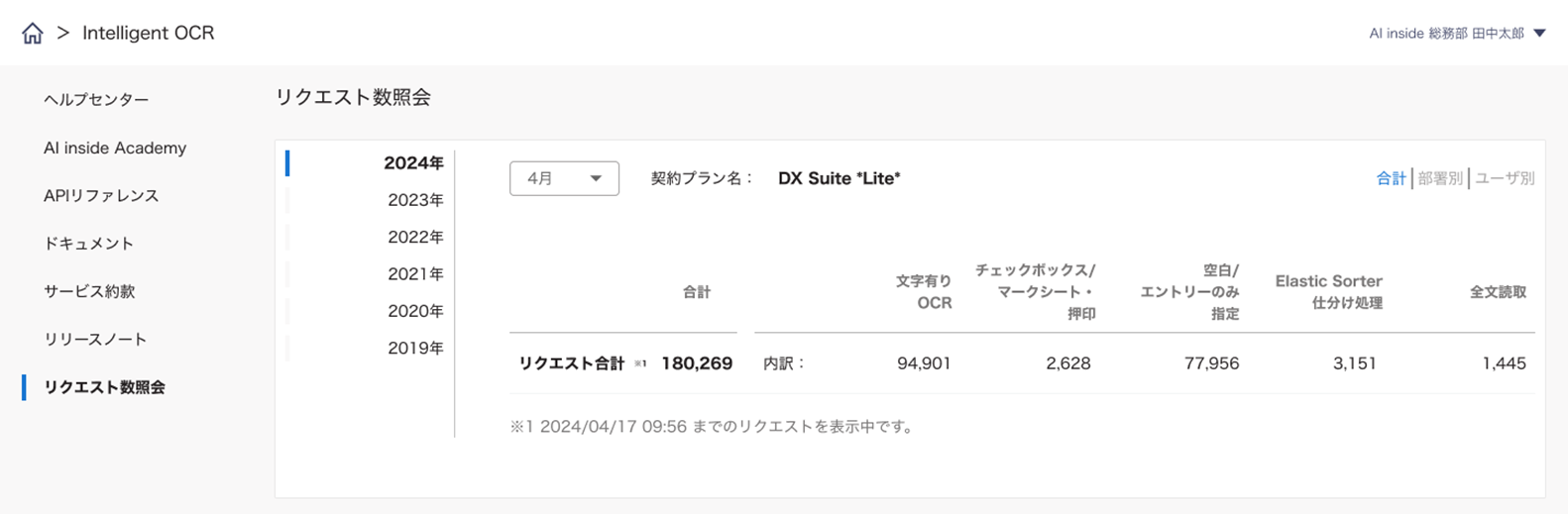Image resolution: width=1568 pixels, height=514 pixels.
Task: Select ドキュメント from sidebar
Action: (x=88, y=244)
